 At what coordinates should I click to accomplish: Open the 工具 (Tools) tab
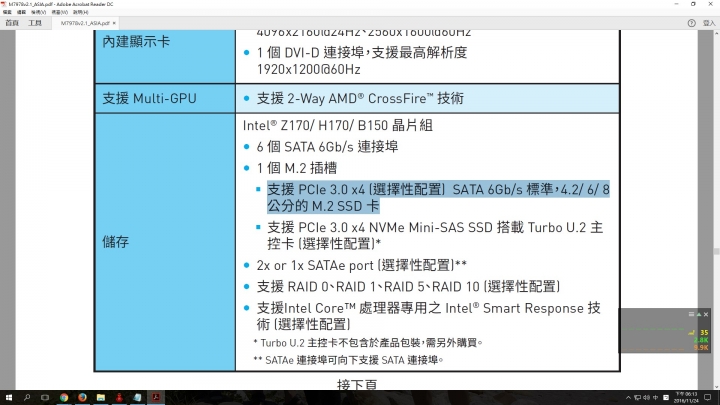coord(35,22)
